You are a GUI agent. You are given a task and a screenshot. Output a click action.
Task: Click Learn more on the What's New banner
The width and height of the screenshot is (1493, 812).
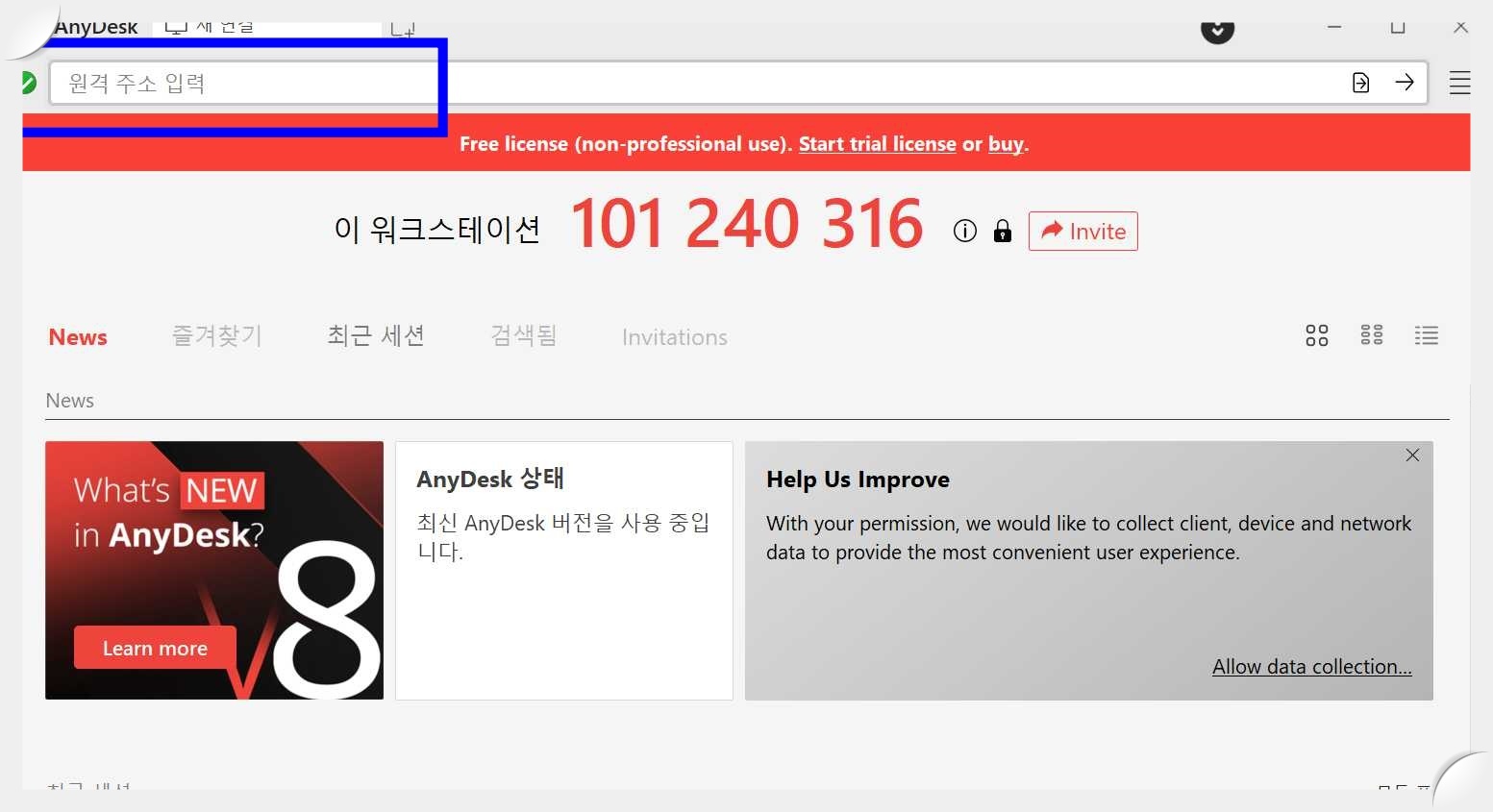(x=154, y=648)
